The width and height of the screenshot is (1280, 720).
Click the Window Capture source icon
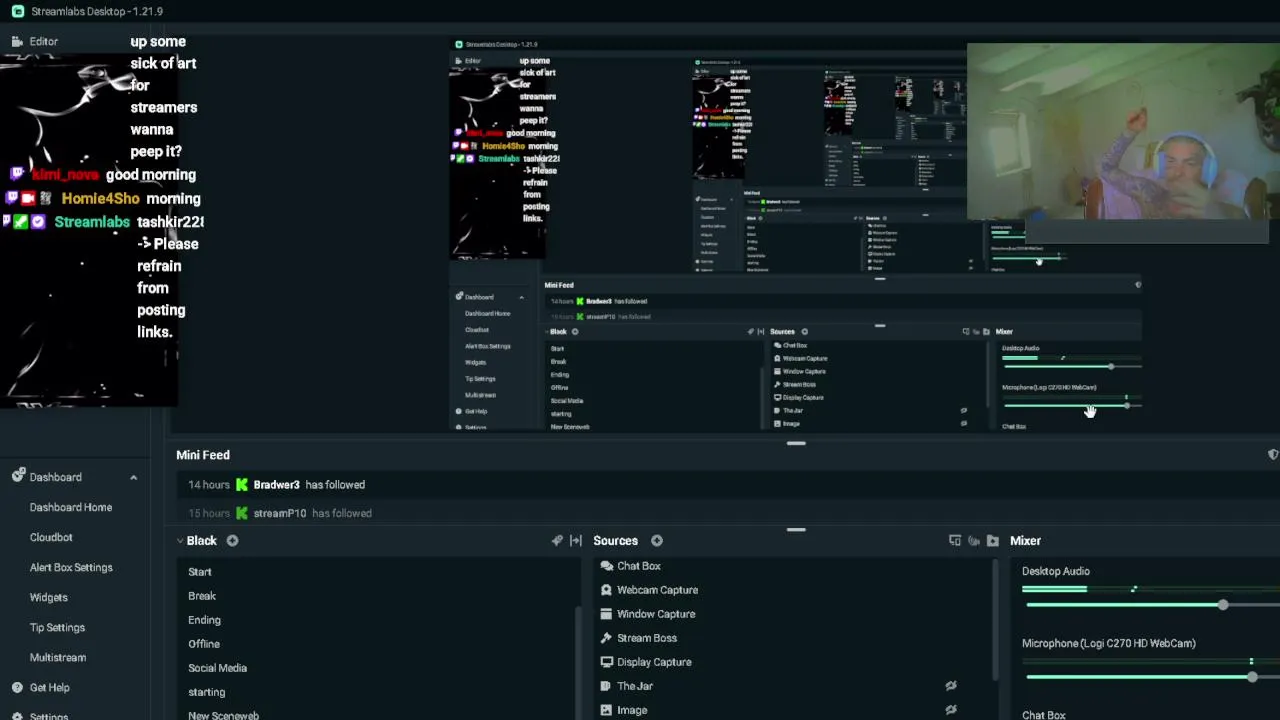coord(606,614)
